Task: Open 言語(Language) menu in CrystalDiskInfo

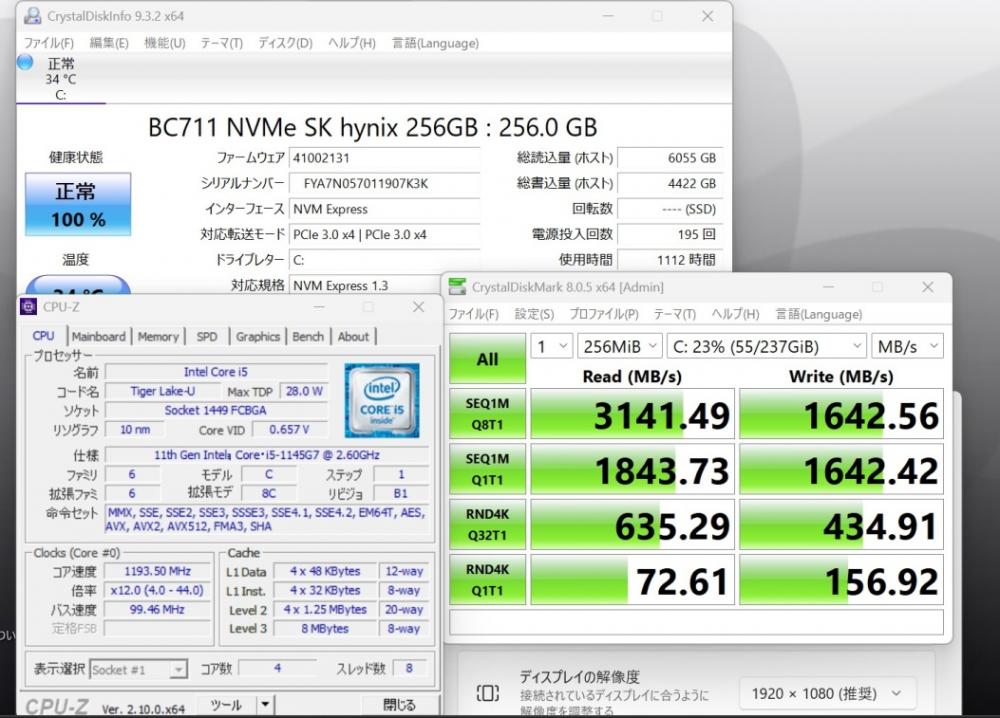Action: pyautogui.click(x=435, y=43)
